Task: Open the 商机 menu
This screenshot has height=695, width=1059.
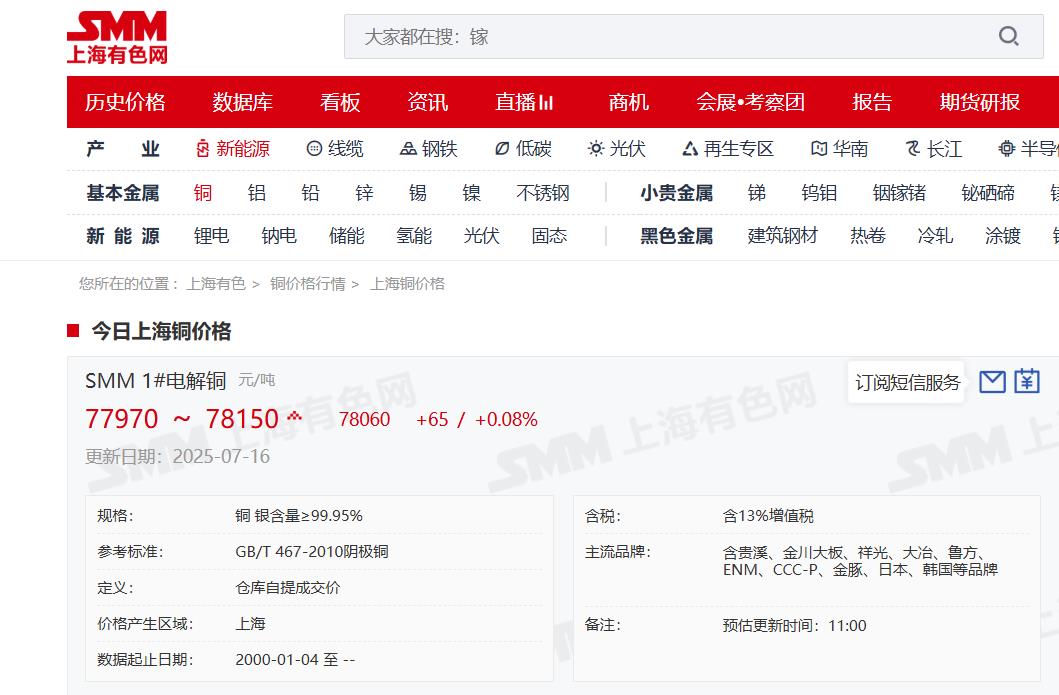Action: (x=628, y=102)
